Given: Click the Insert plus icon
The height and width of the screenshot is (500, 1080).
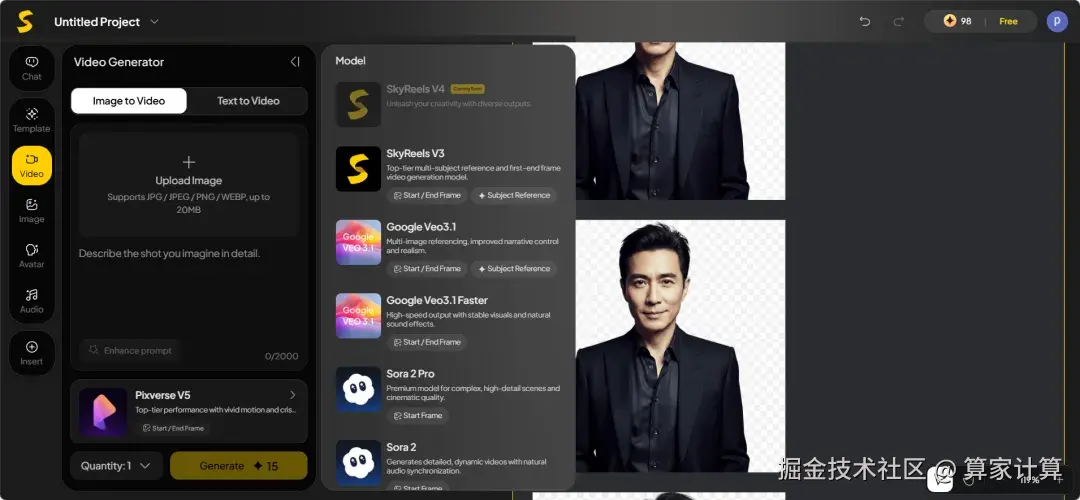Looking at the screenshot, I should point(32,347).
